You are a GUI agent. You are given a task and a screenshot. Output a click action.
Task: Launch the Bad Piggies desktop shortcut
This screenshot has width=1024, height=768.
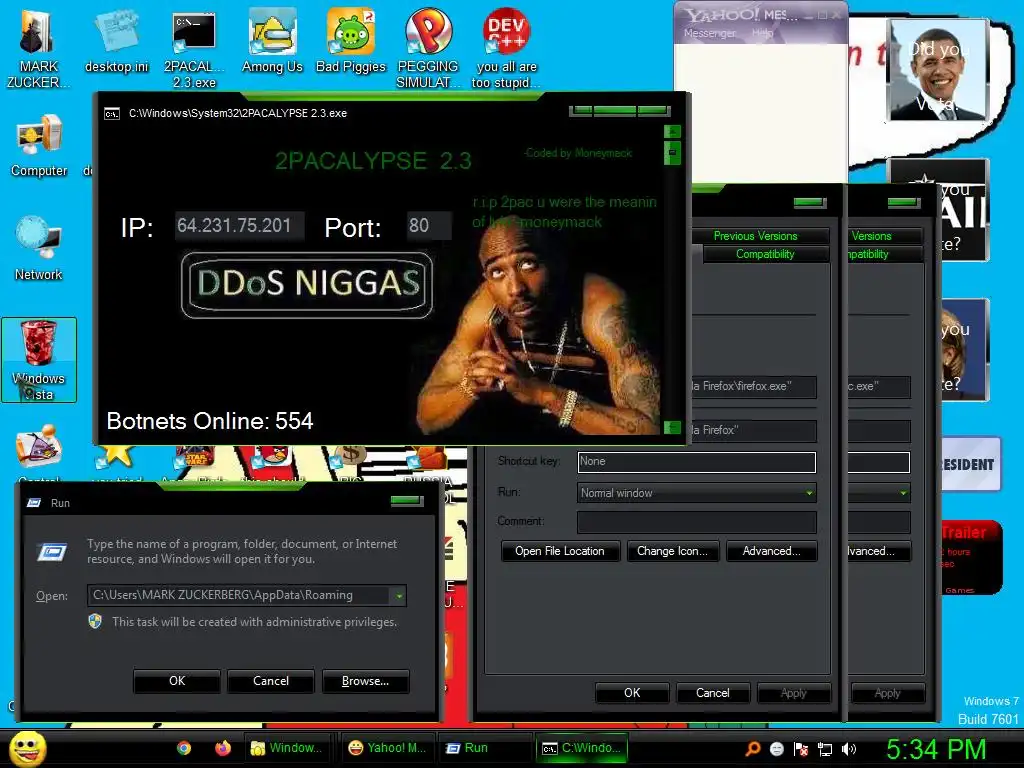coord(351,42)
